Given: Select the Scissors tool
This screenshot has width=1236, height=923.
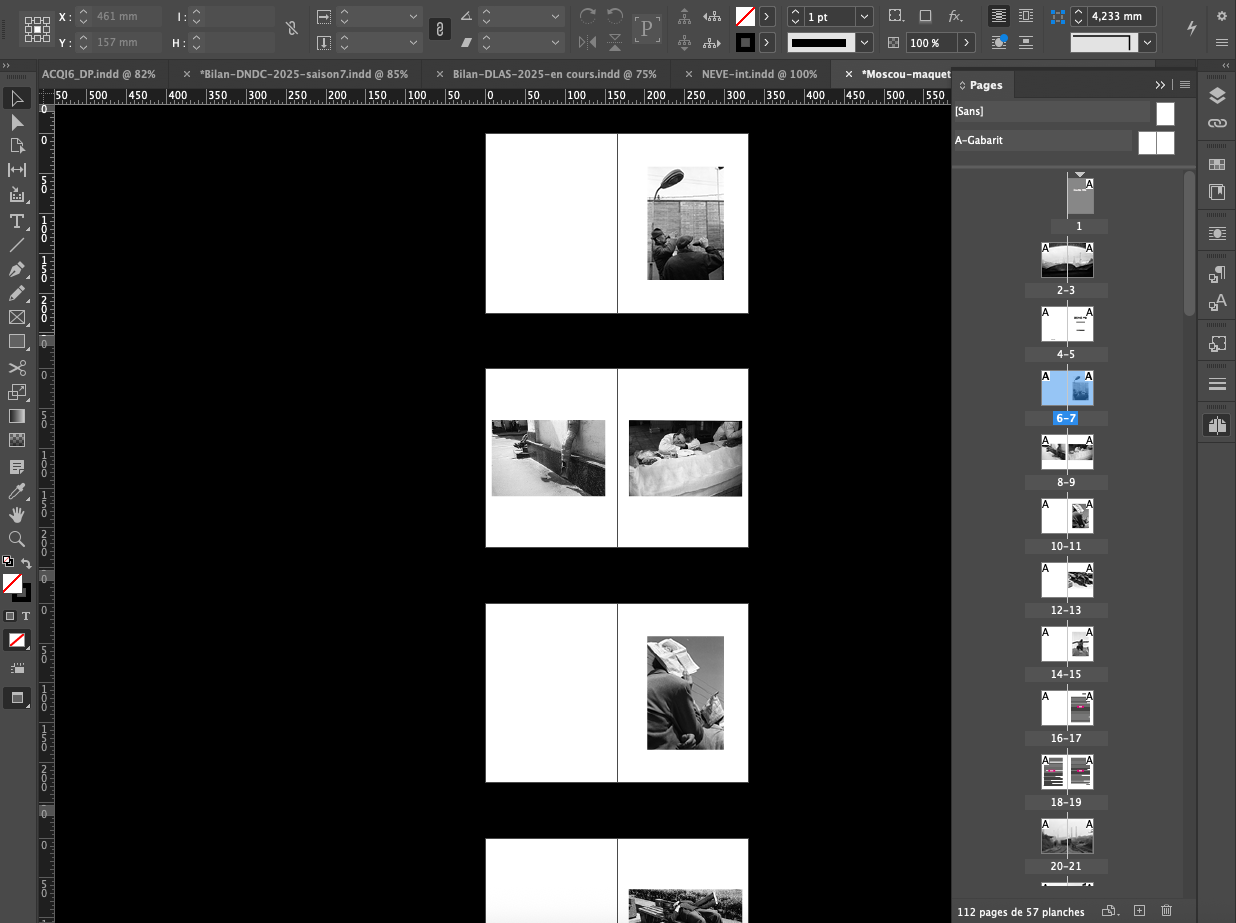Looking at the screenshot, I should pos(17,368).
